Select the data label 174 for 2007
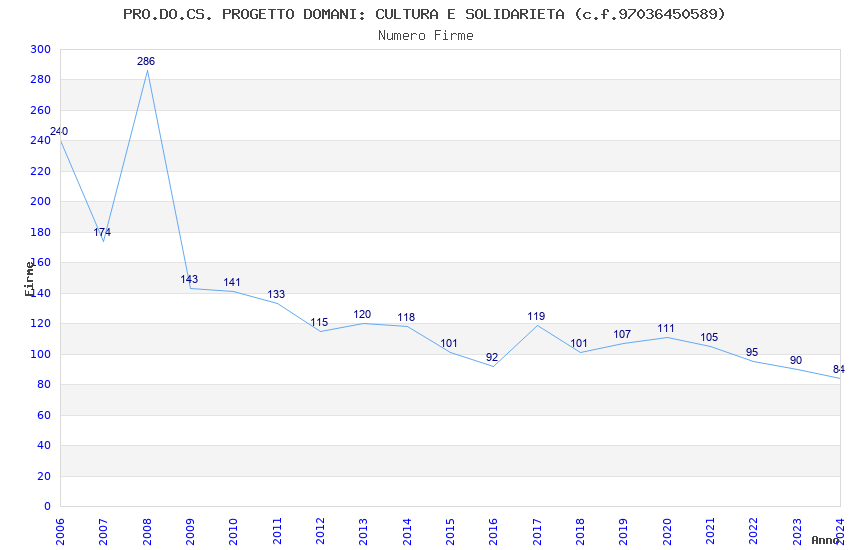The image size is (850, 550). click(102, 232)
